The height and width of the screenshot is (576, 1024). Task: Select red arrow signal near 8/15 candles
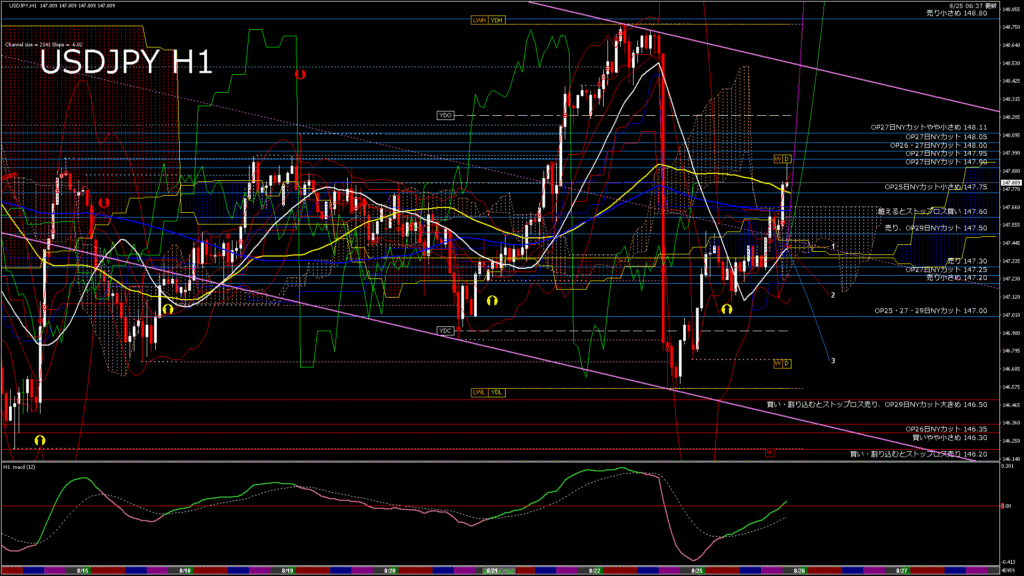(x=103, y=202)
